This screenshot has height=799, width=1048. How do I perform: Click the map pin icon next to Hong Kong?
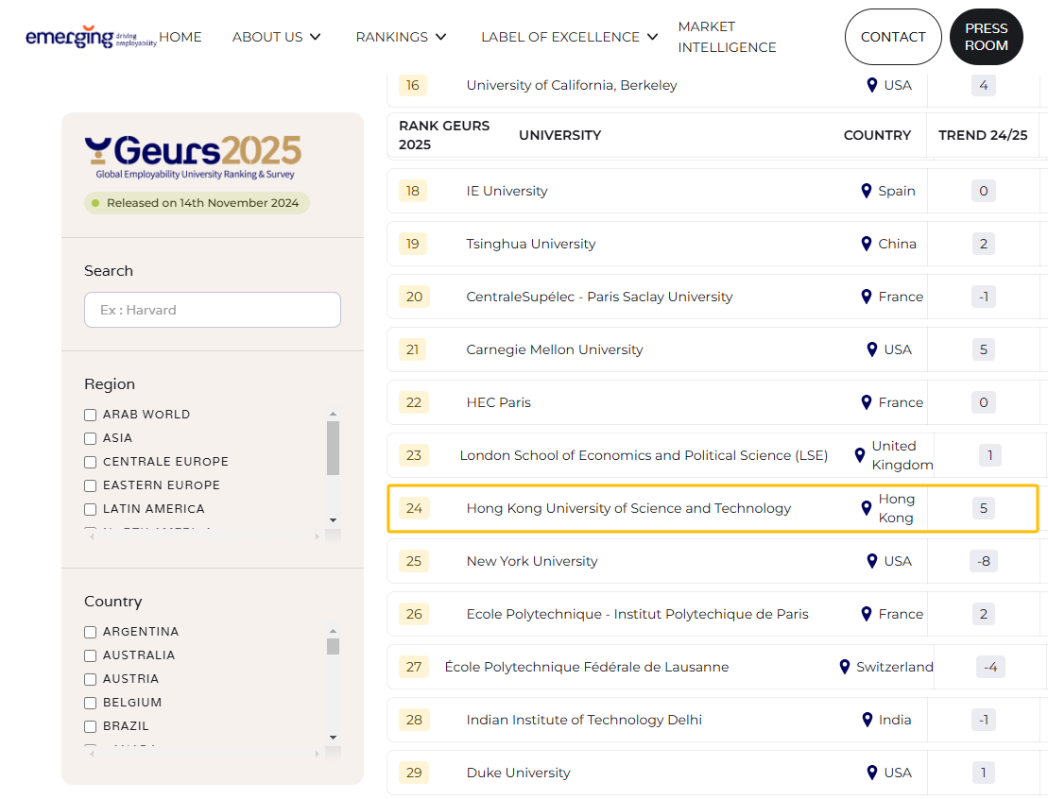point(866,508)
